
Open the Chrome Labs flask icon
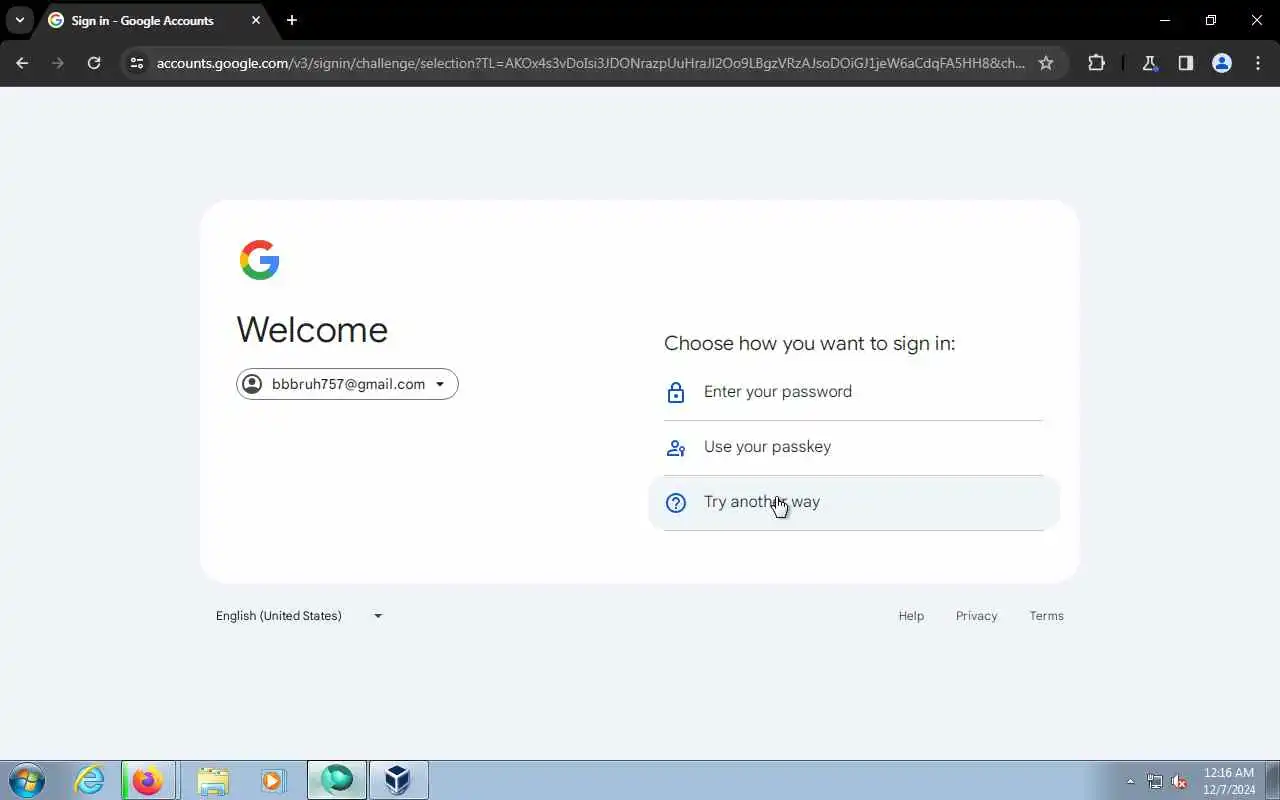click(x=1150, y=63)
